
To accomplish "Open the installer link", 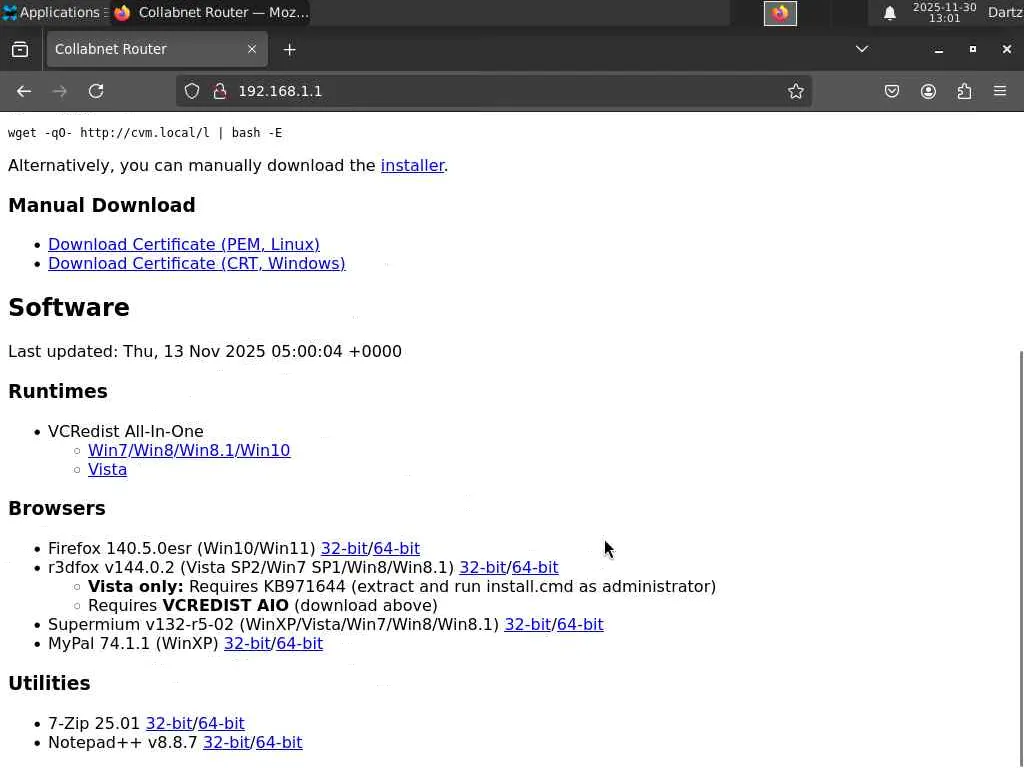I will click(412, 166).
